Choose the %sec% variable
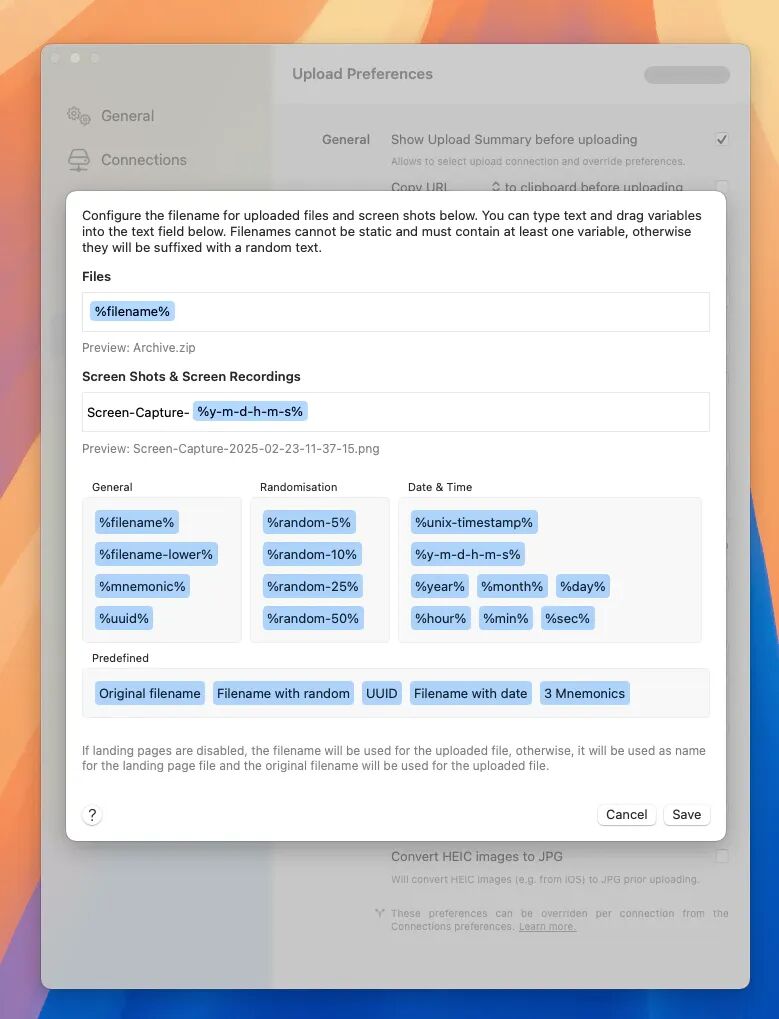 pyautogui.click(x=567, y=618)
